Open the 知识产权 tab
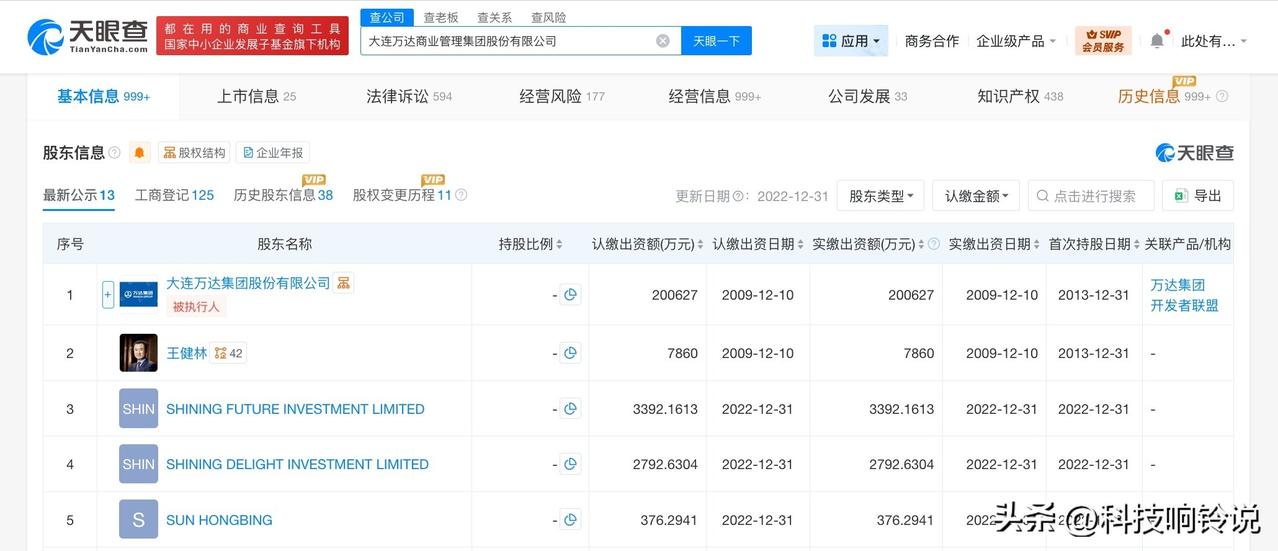 tap(1020, 96)
